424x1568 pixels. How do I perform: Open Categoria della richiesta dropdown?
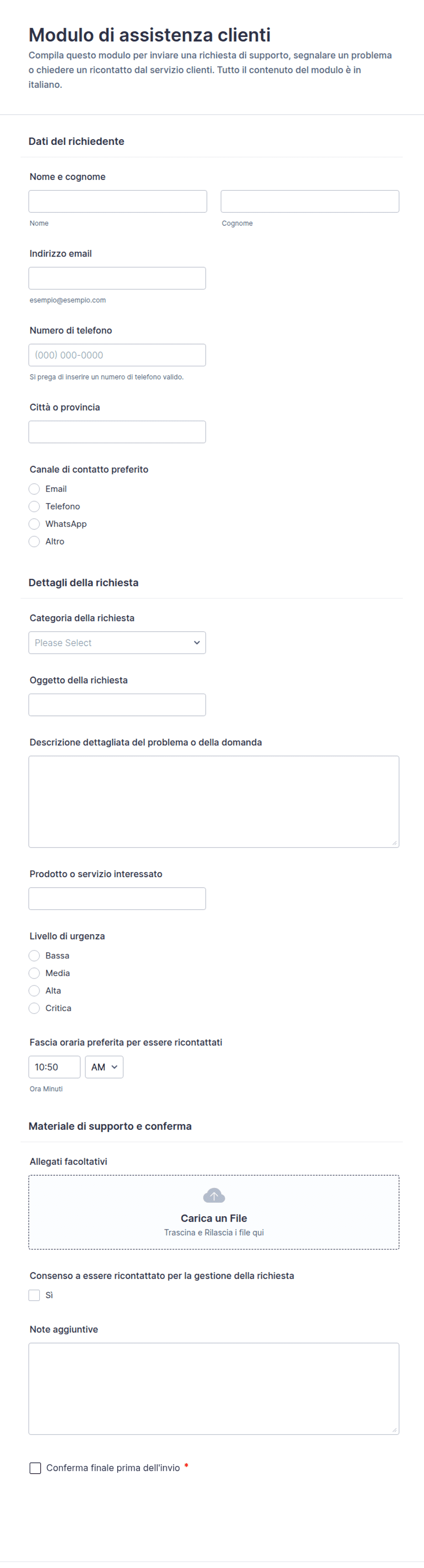click(x=117, y=643)
